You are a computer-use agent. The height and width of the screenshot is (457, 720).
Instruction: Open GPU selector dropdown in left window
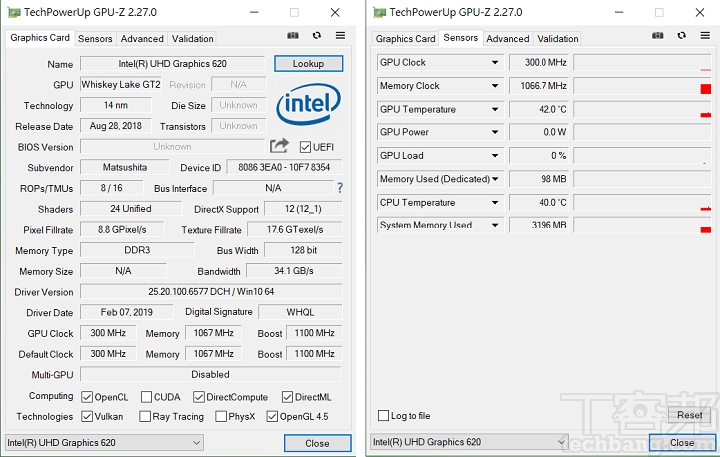tap(104, 443)
